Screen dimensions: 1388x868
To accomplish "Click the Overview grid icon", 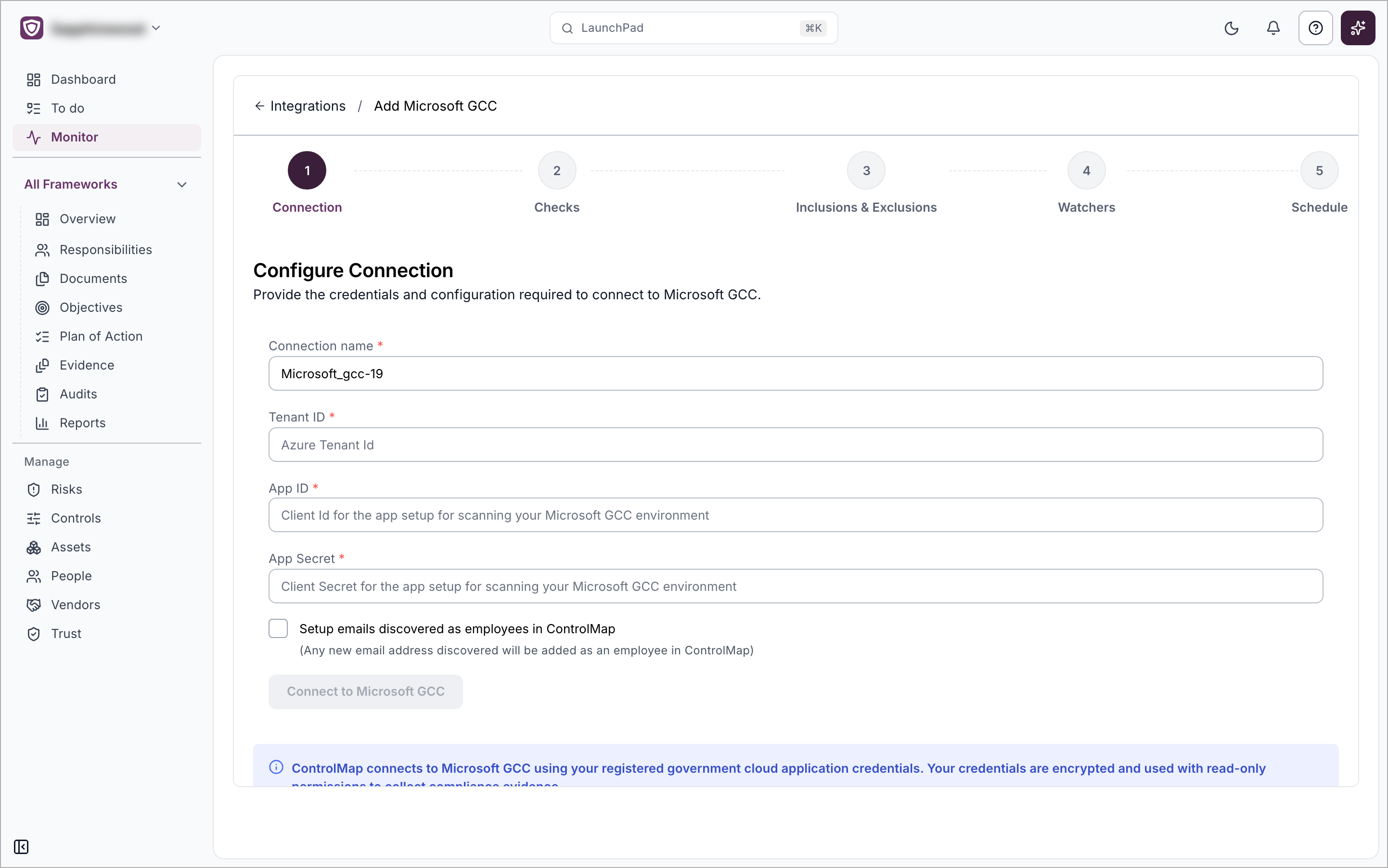I will [42, 219].
